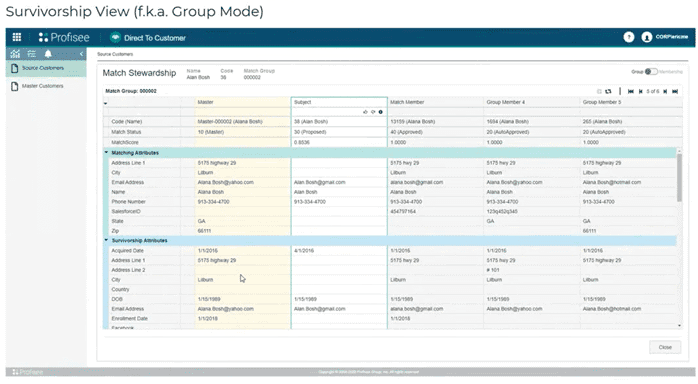Click the thumbs-up approve icon in Subject column
Image resolution: width=698 pixels, height=384 pixels.
coord(365,112)
